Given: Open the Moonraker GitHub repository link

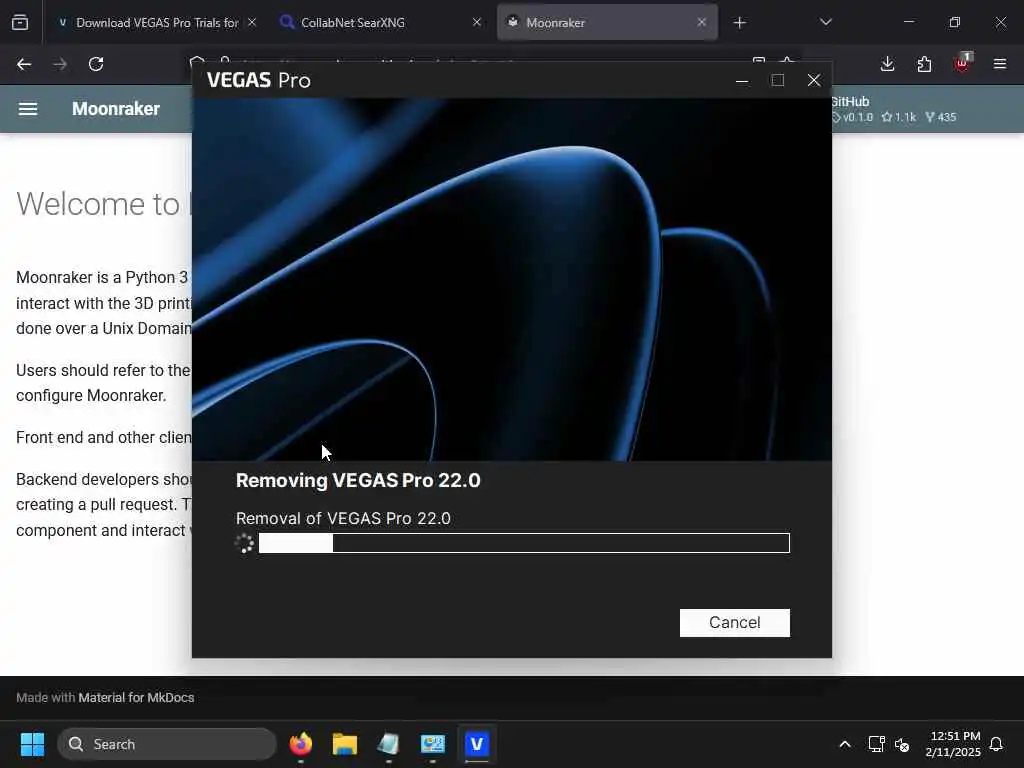Looking at the screenshot, I should (x=893, y=109).
